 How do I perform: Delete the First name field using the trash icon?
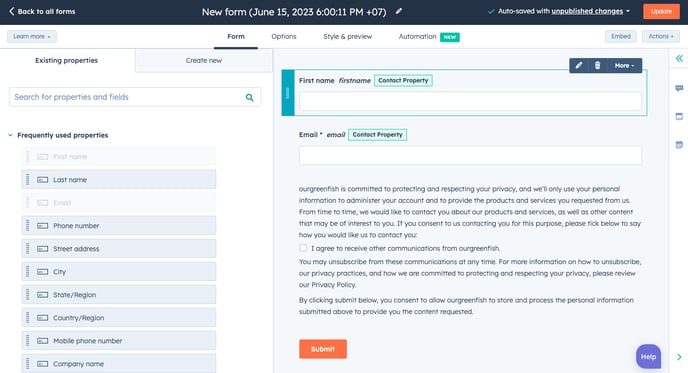597,65
